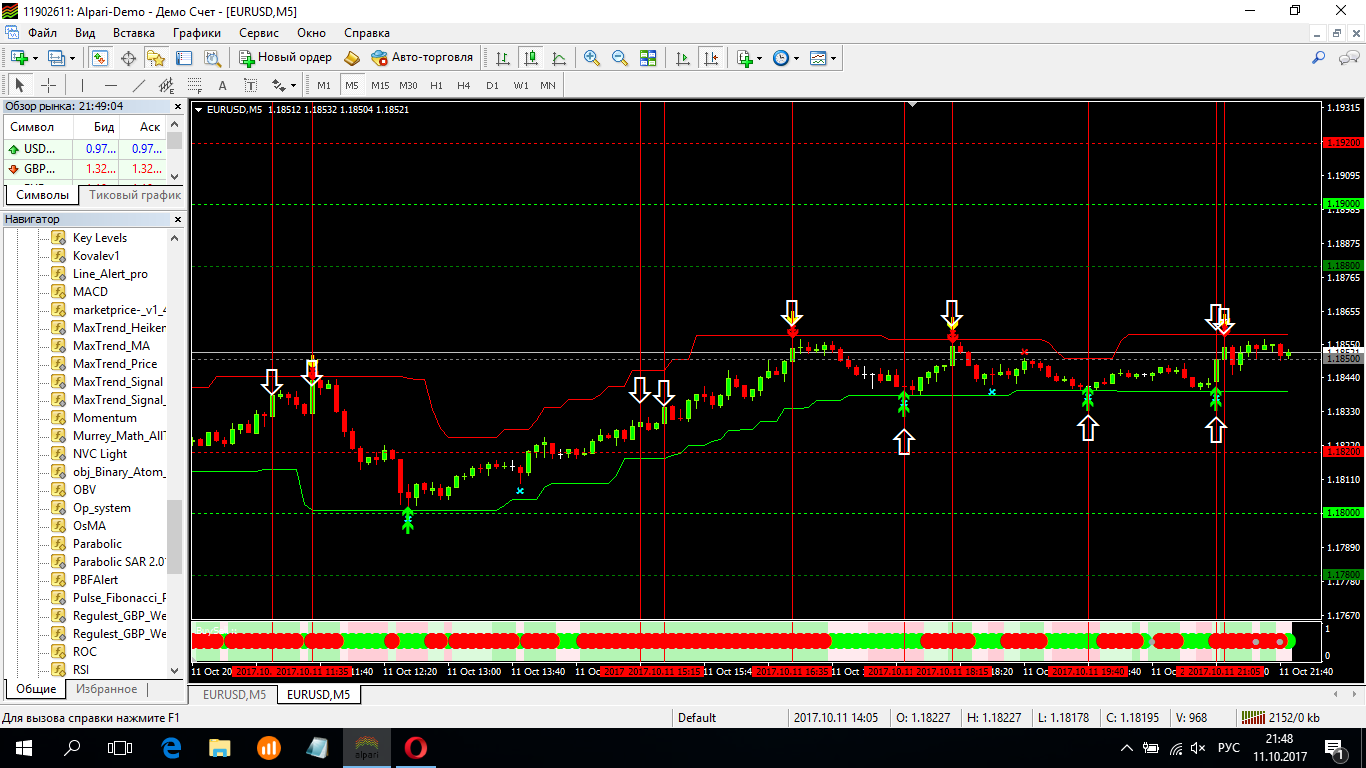Toggle candlestick chart mode
1366x768 pixels.
(531, 58)
